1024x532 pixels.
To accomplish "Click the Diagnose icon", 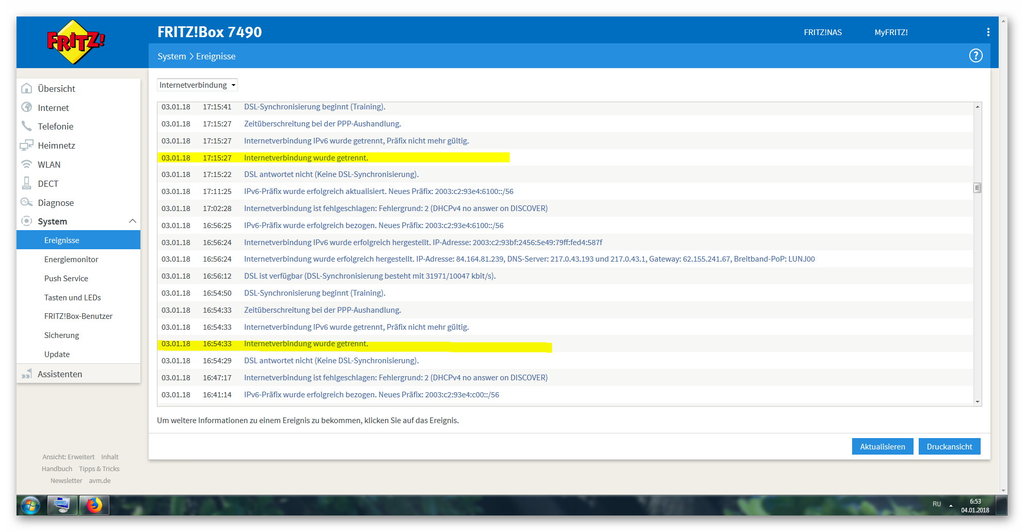I will (x=27, y=202).
